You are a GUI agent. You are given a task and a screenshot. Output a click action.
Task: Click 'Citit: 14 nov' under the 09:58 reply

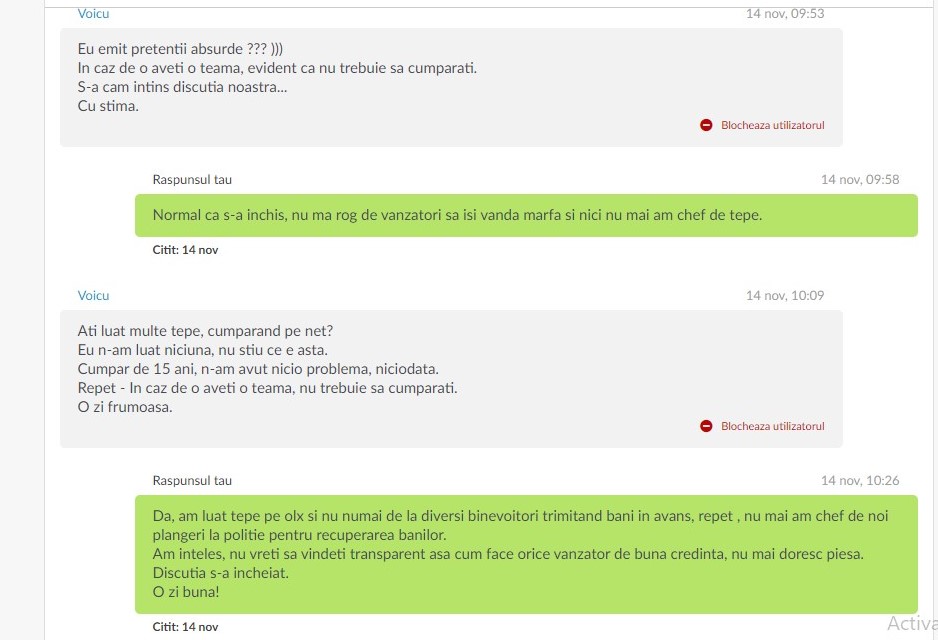pos(185,250)
